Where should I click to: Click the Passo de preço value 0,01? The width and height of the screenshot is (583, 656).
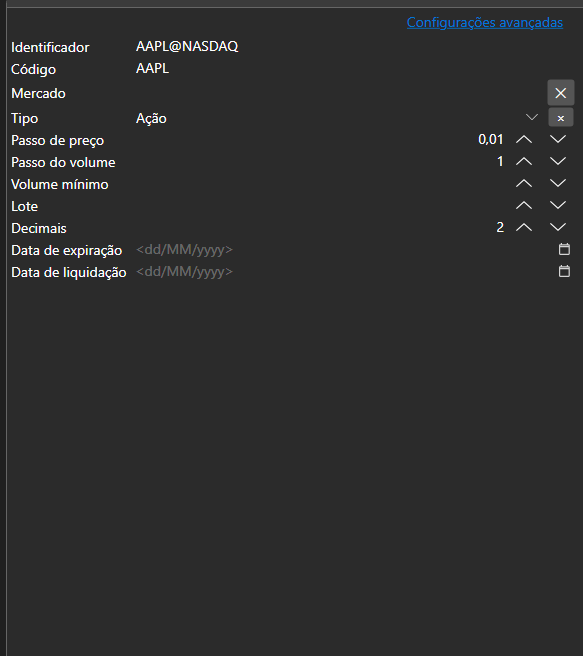[x=491, y=139]
